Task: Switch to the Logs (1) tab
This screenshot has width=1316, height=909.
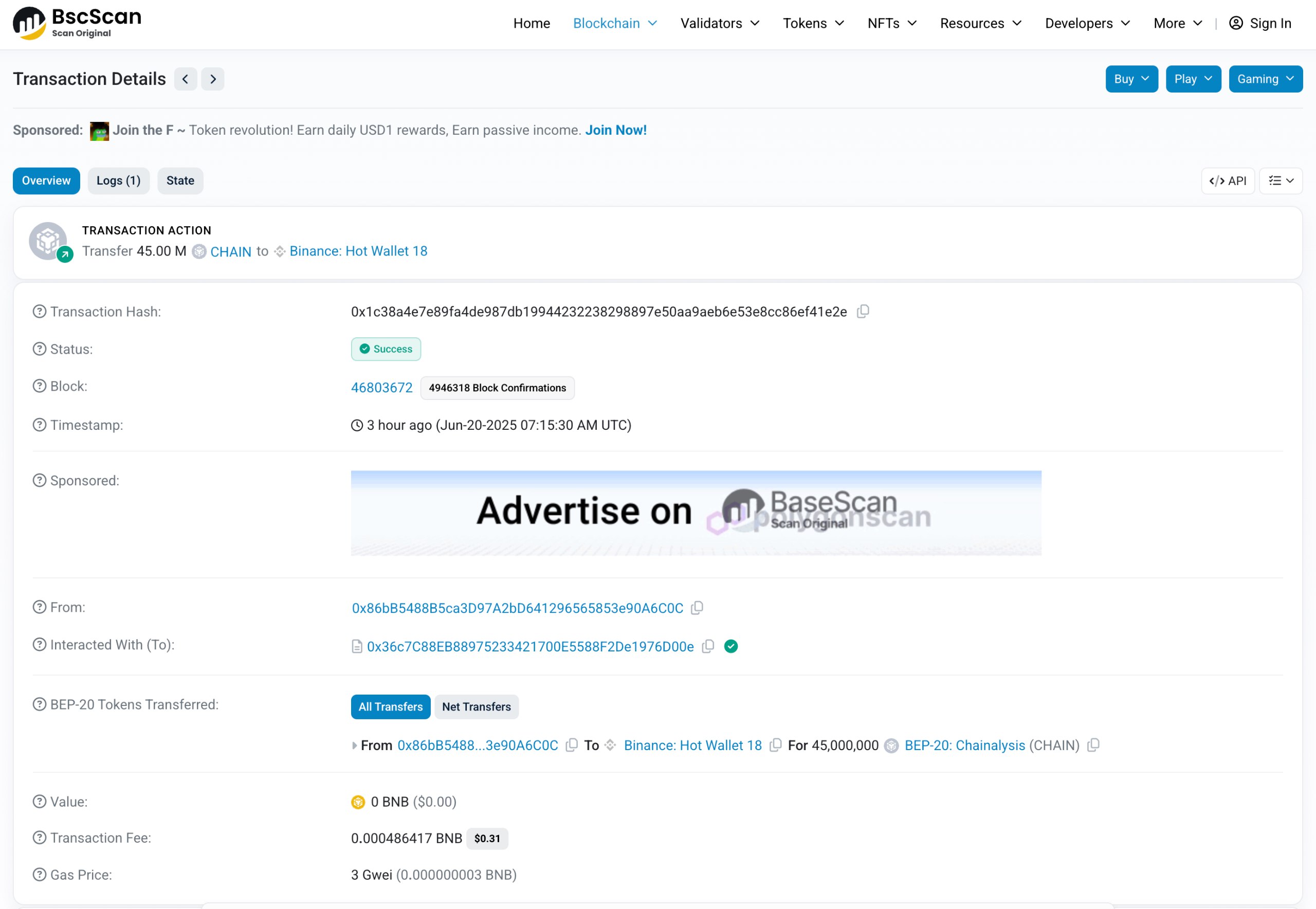Action: [118, 181]
